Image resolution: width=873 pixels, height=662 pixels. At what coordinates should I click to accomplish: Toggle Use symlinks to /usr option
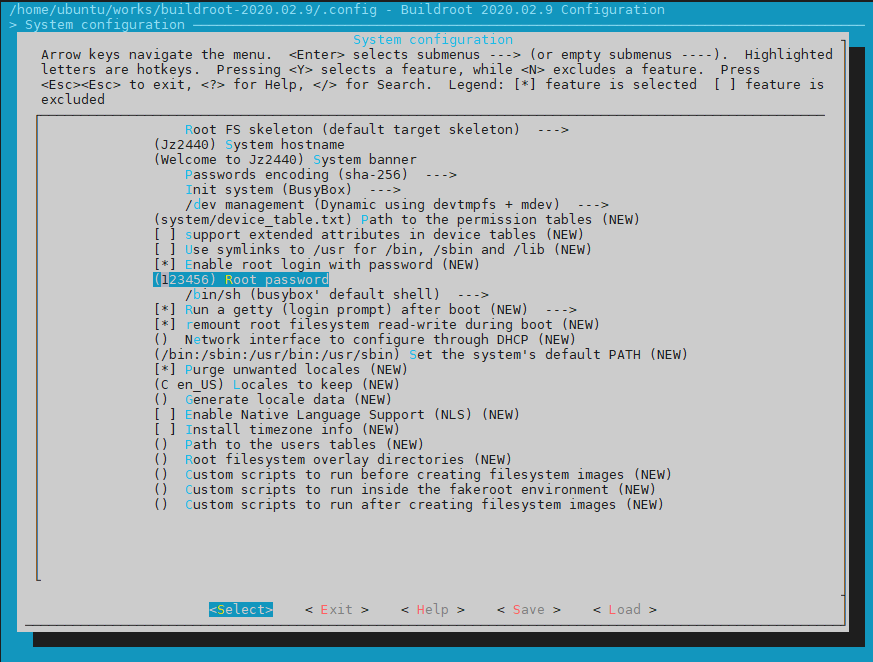pyautogui.click(x=373, y=249)
